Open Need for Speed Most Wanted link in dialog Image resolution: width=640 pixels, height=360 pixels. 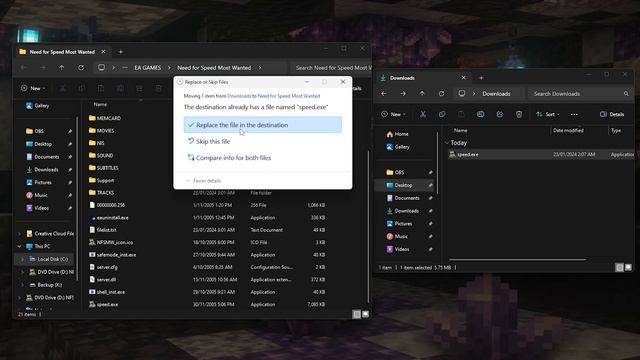[x=289, y=96]
